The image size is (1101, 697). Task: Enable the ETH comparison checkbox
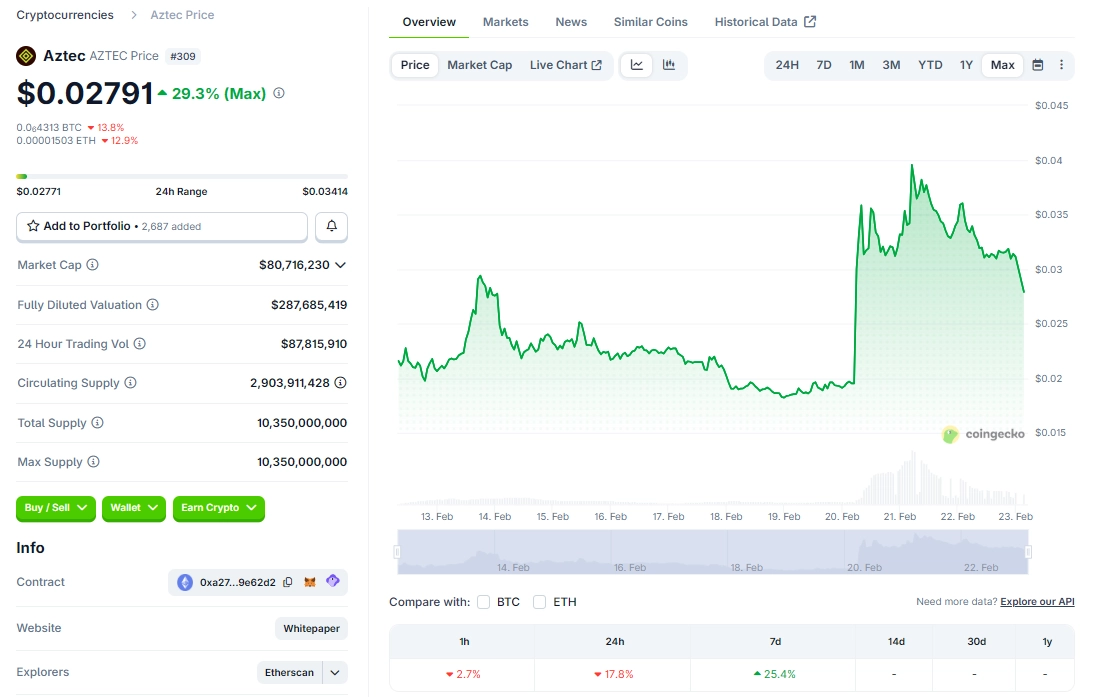click(x=540, y=602)
